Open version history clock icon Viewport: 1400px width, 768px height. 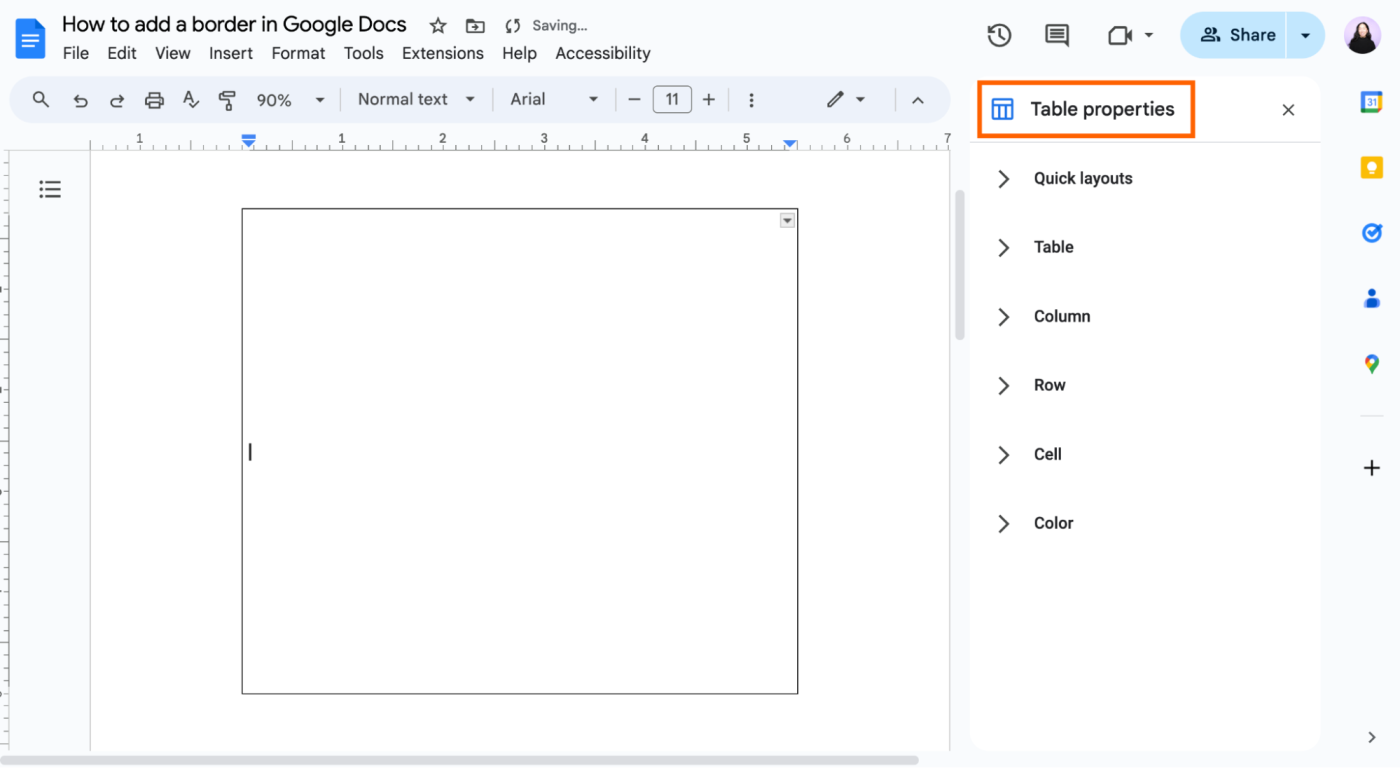click(x=999, y=35)
